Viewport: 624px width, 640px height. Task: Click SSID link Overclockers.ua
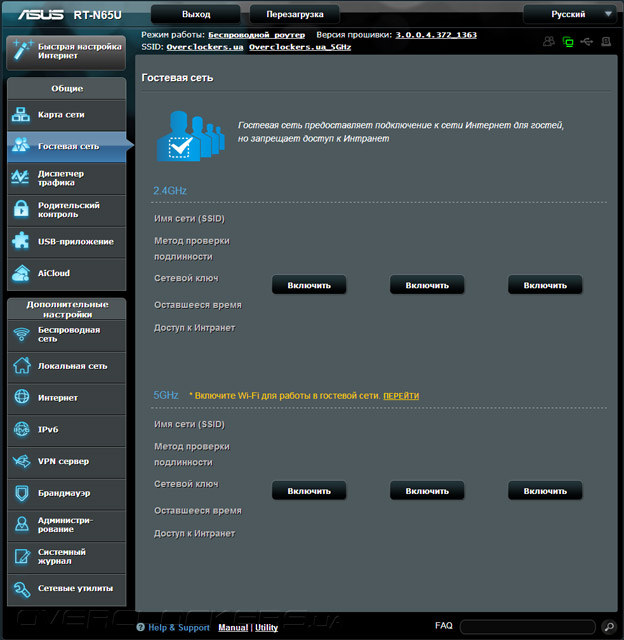[x=204, y=47]
